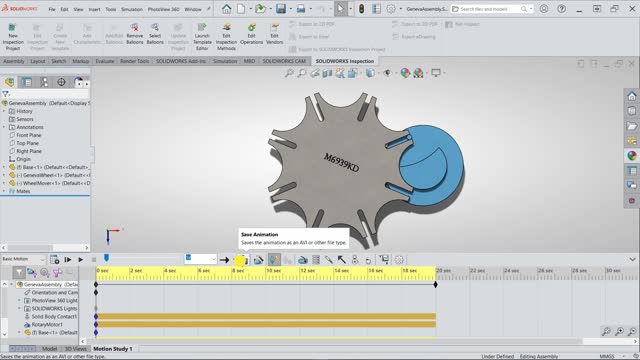Open the DimXpertManager crosshair tab icon

click(x=61, y=82)
